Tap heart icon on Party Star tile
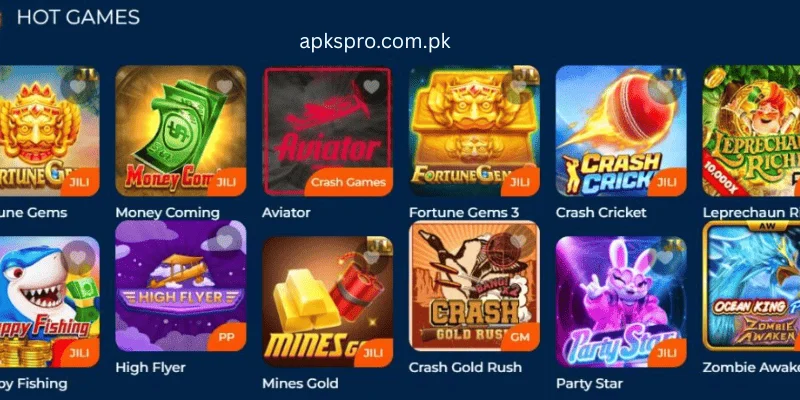 click(x=665, y=257)
